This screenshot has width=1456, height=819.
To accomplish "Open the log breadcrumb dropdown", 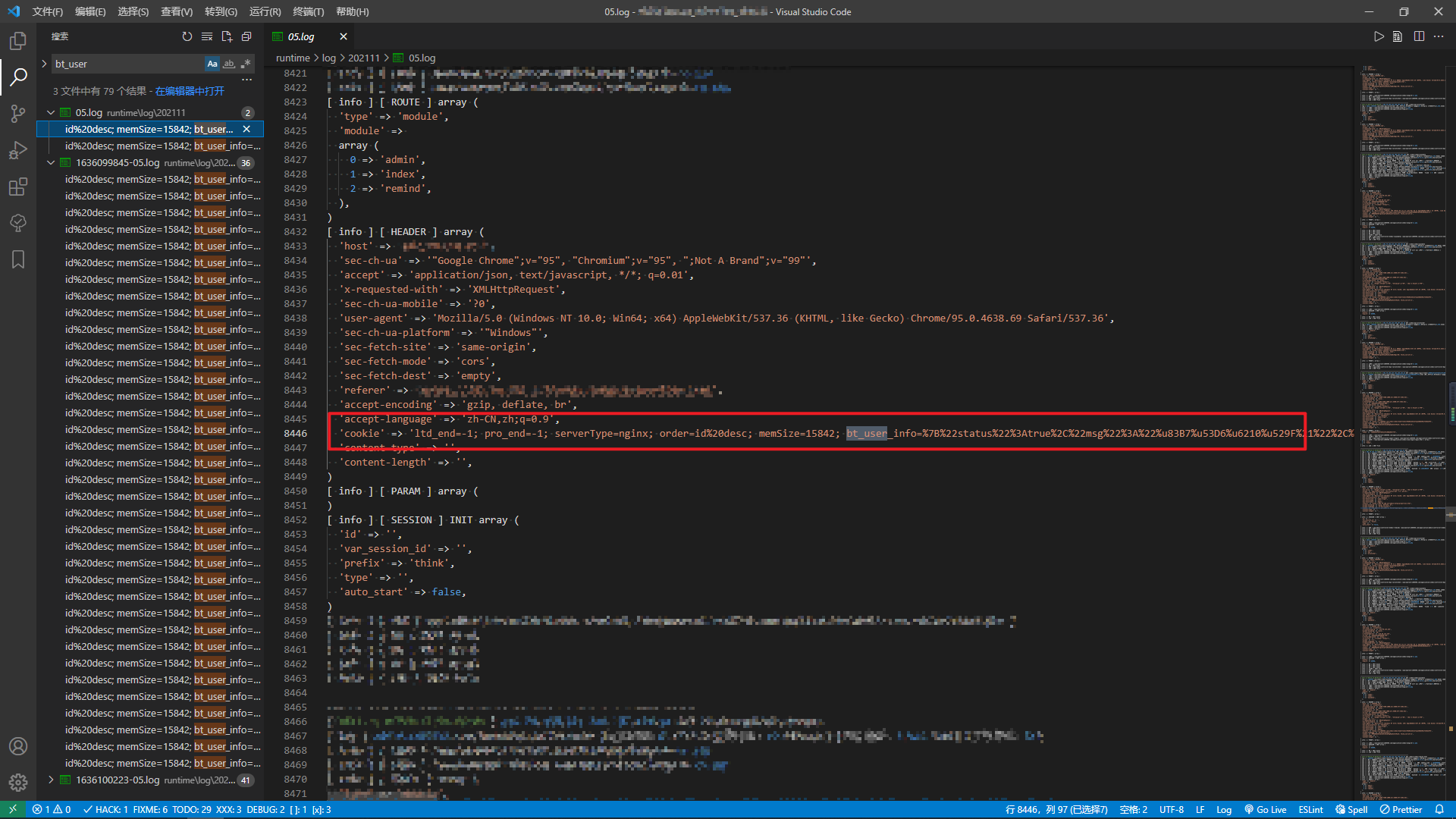I will coord(328,58).
